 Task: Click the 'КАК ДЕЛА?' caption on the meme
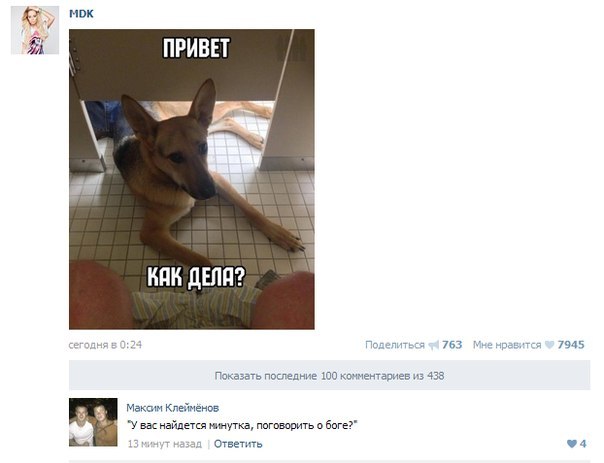pos(196,277)
